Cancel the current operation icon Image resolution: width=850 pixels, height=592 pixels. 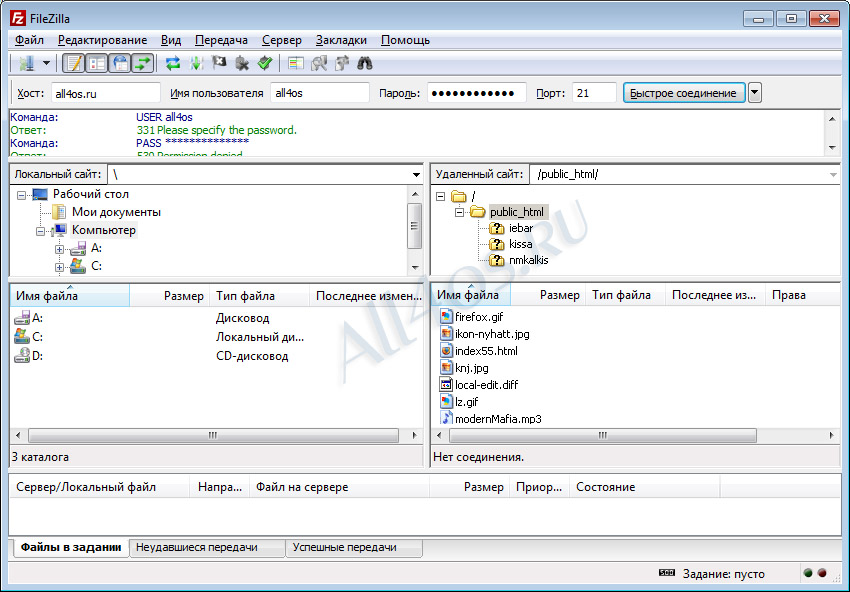pyautogui.click(x=219, y=63)
